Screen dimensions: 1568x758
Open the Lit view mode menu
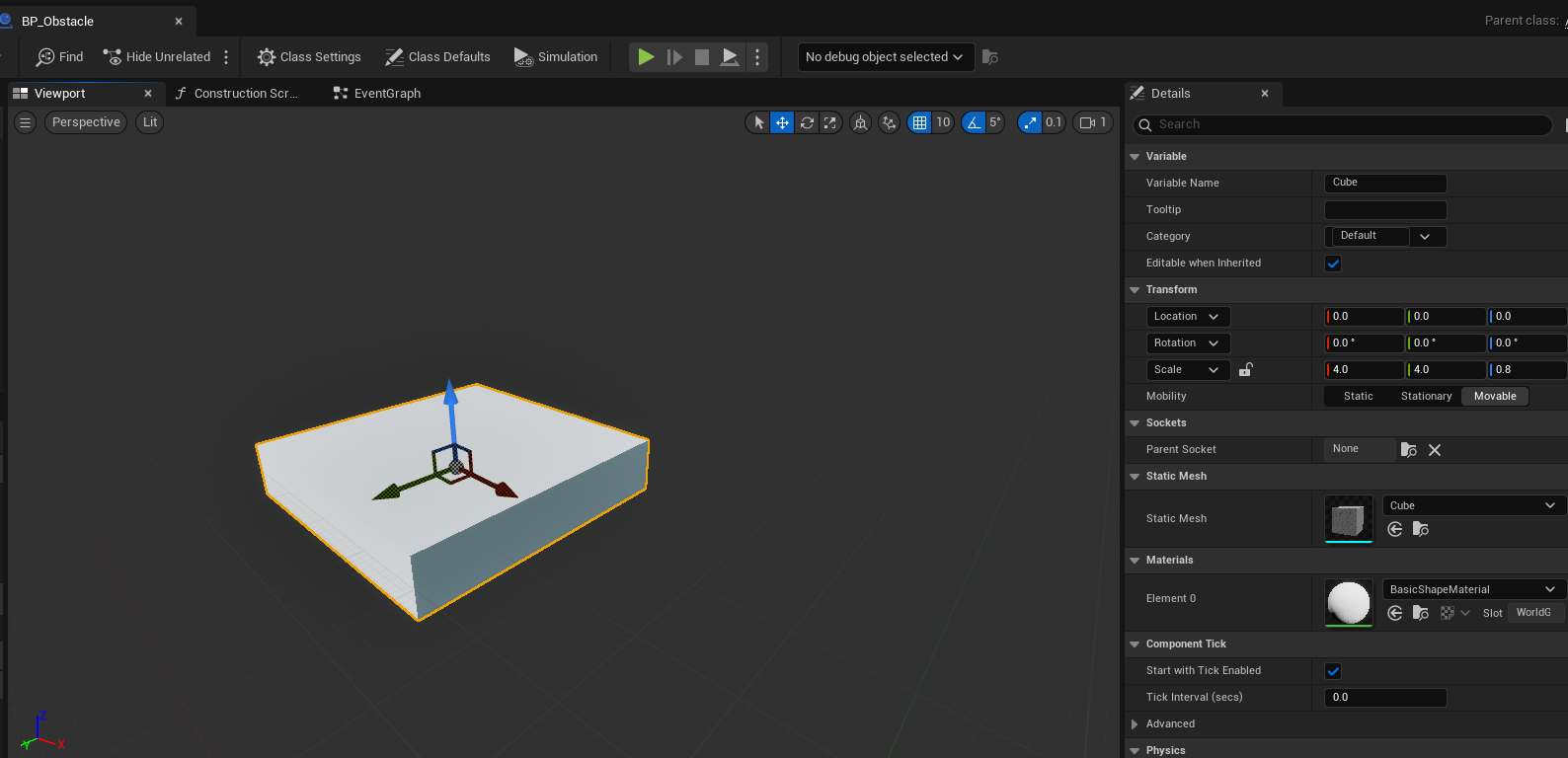click(150, 122)
